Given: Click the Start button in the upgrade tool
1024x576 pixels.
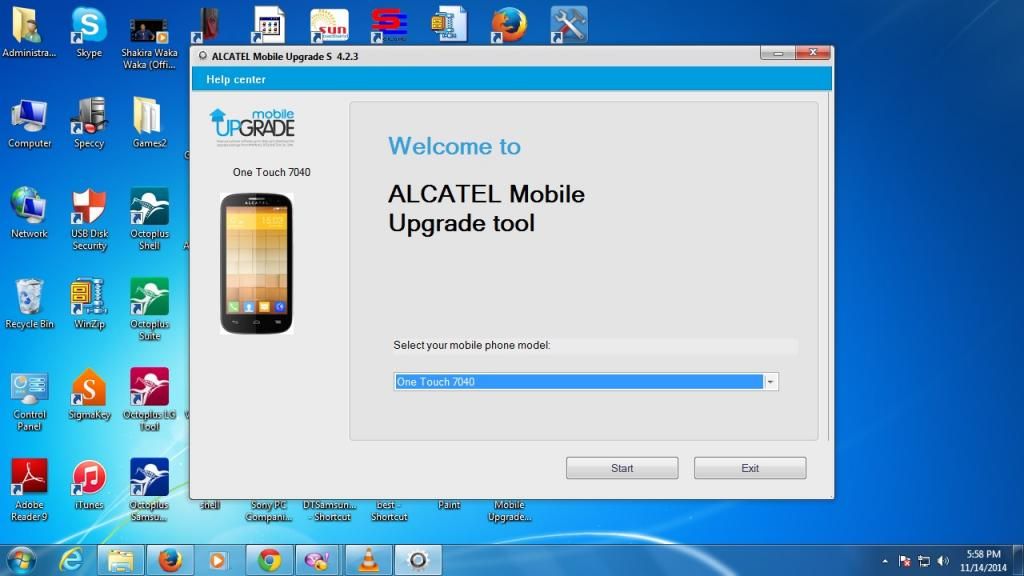Looking at the screenshot, I should point(622,468).
